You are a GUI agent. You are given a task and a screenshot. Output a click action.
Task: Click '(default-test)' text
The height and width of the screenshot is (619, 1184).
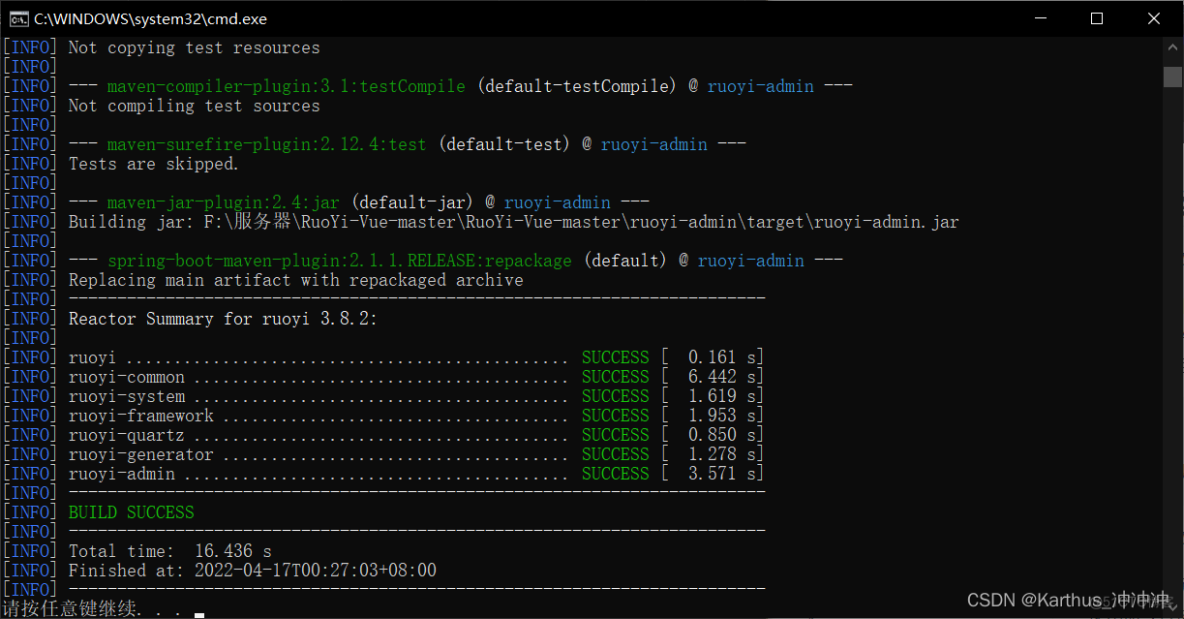(x=504, y=144)
